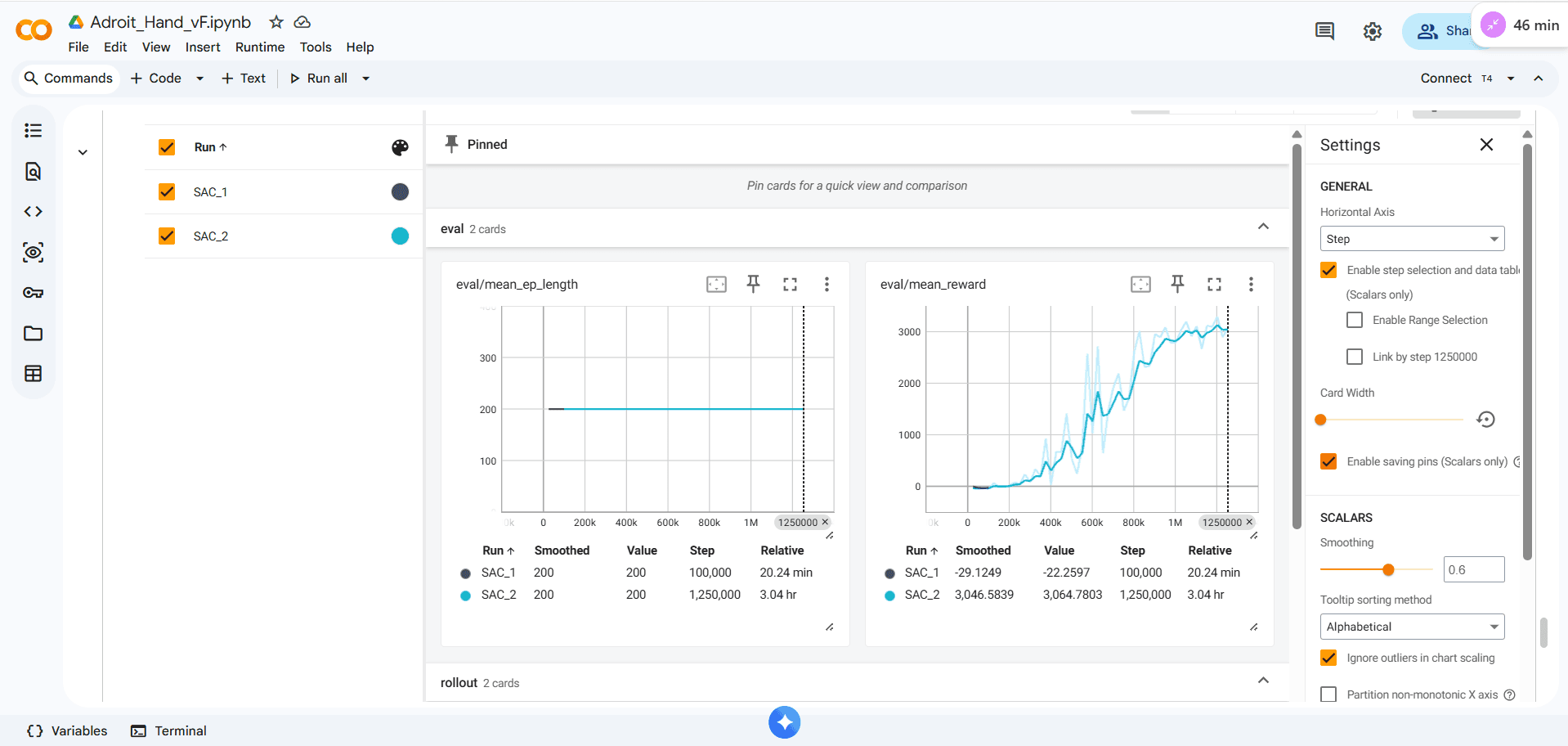Click the Run all button
Screen dimensions: 1568x746
pyautogui.click(x=319, y=79)
